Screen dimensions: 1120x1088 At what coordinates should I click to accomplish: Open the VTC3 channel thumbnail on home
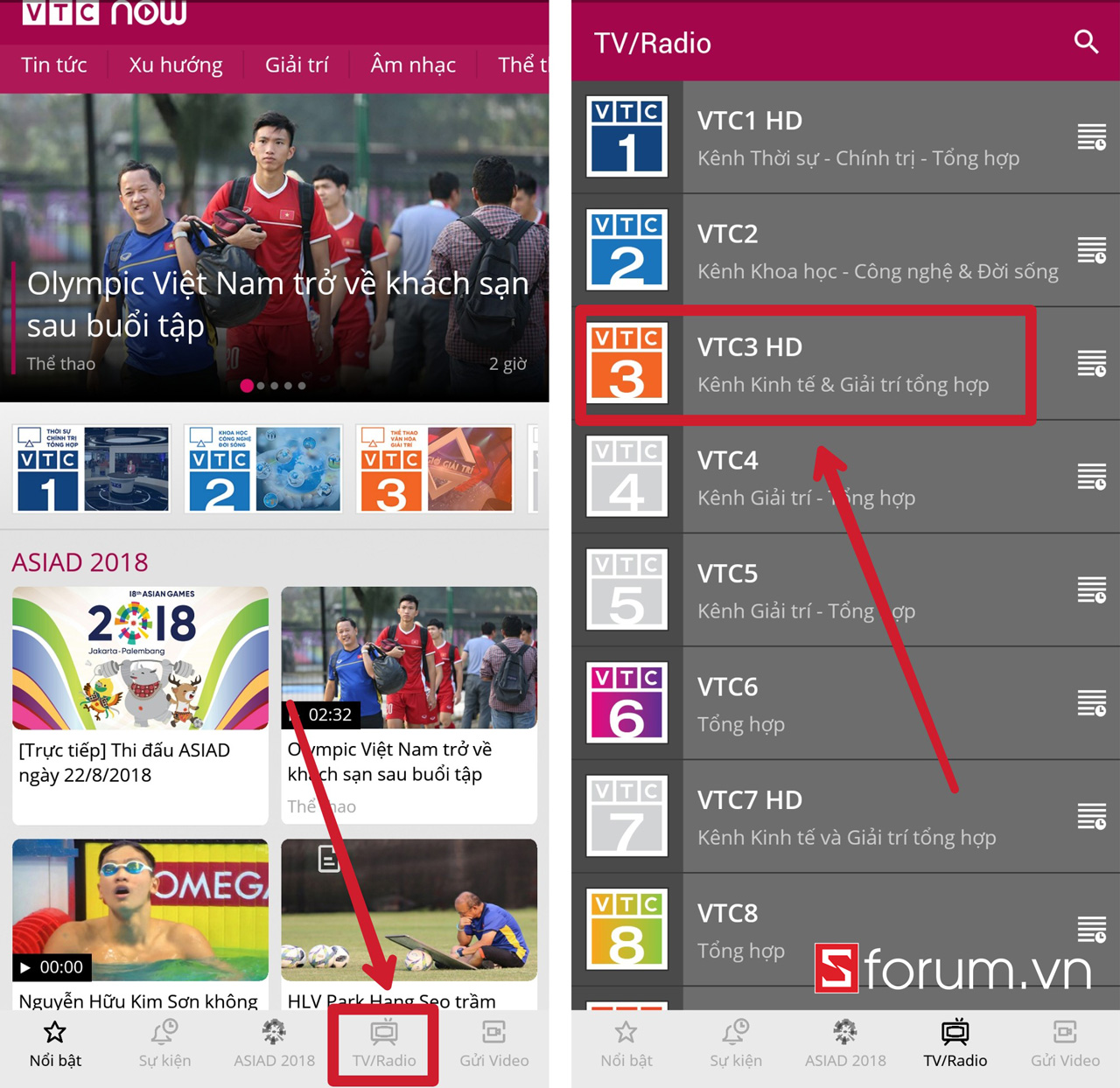(x=436, y=469)
